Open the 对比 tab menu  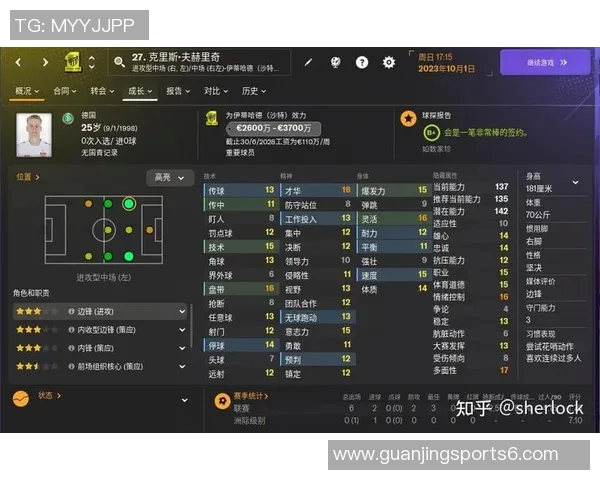tap(216, 91)
